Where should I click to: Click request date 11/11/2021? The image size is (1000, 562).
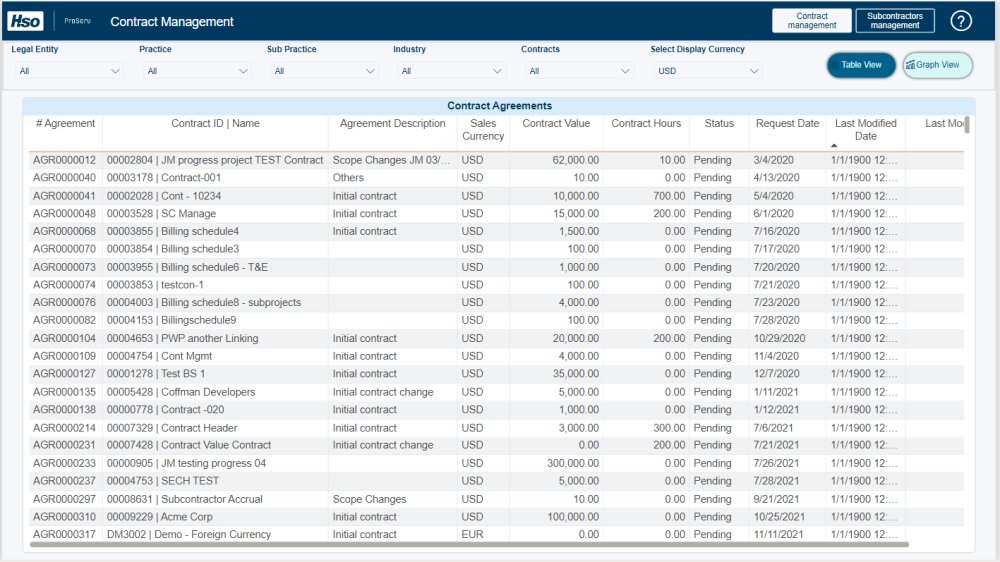click(x=778, y=535)
